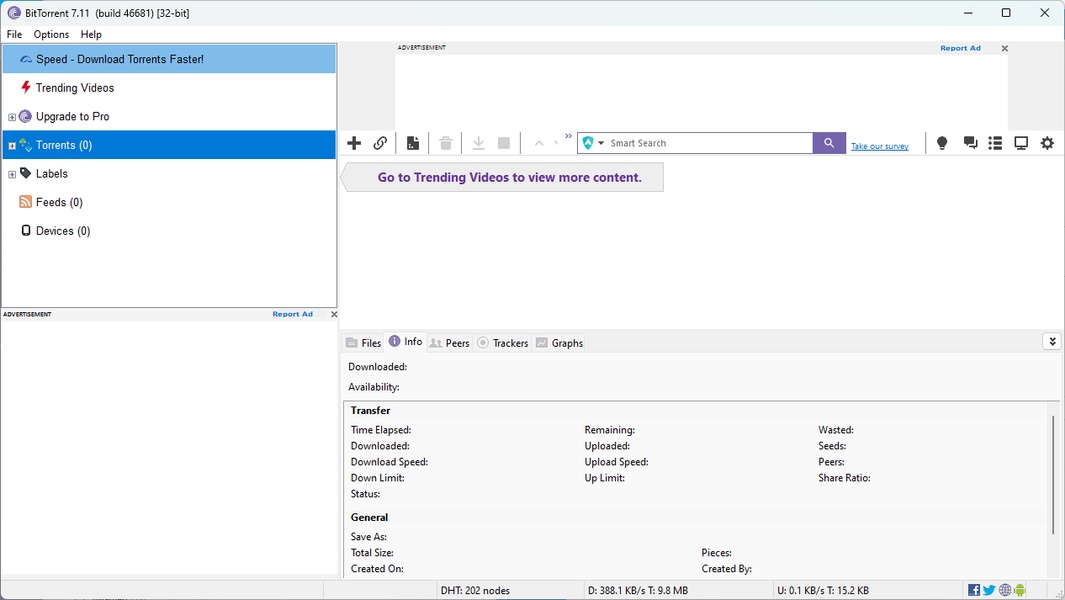This screenshot has height=600, width=1065.
Task: Open a torrent from URL link icon
Action: click(x=380, y=143)
